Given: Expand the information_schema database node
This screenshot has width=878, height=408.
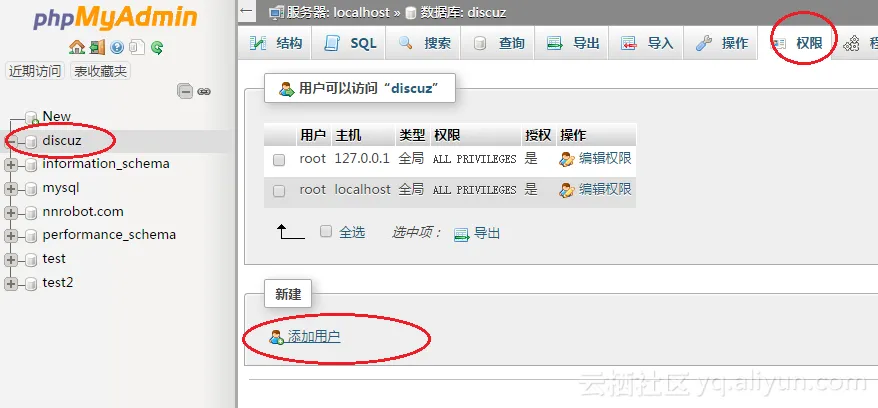Looking at the screenshot, I should pos(11,165).
